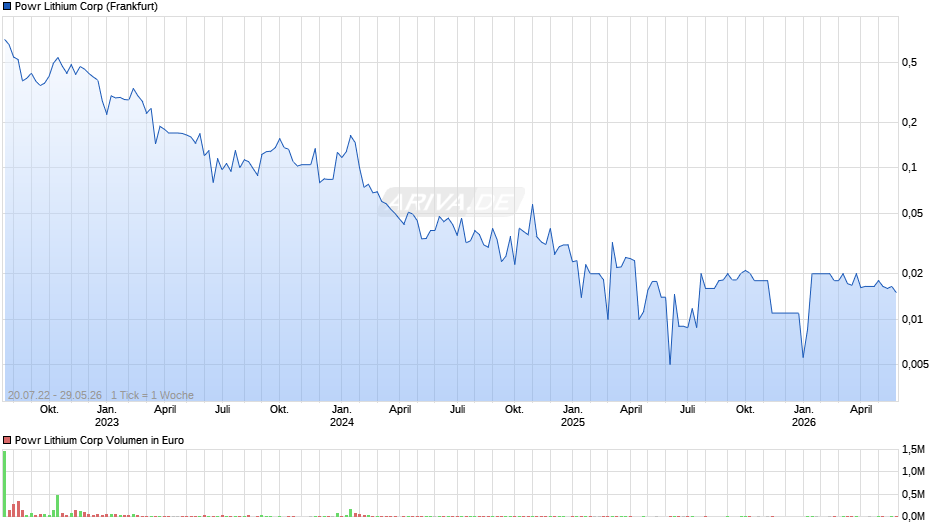Click the 'Okt.' label just before Jan. 2025
Viewport: 940px width, 526px height.
(x=514, y=410)
